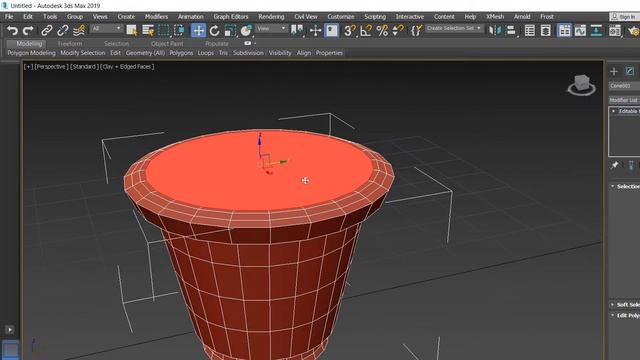The image size is (640, 360).
Task: Edit Named Selection Sets icon
Action: 416,31
